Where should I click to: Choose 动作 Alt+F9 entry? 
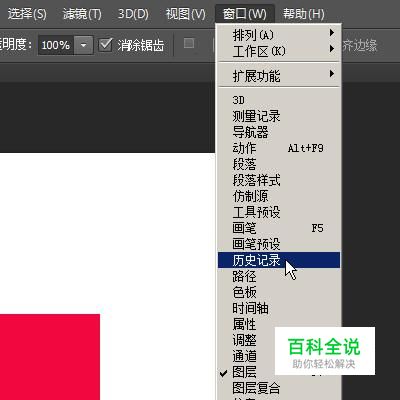279,148
